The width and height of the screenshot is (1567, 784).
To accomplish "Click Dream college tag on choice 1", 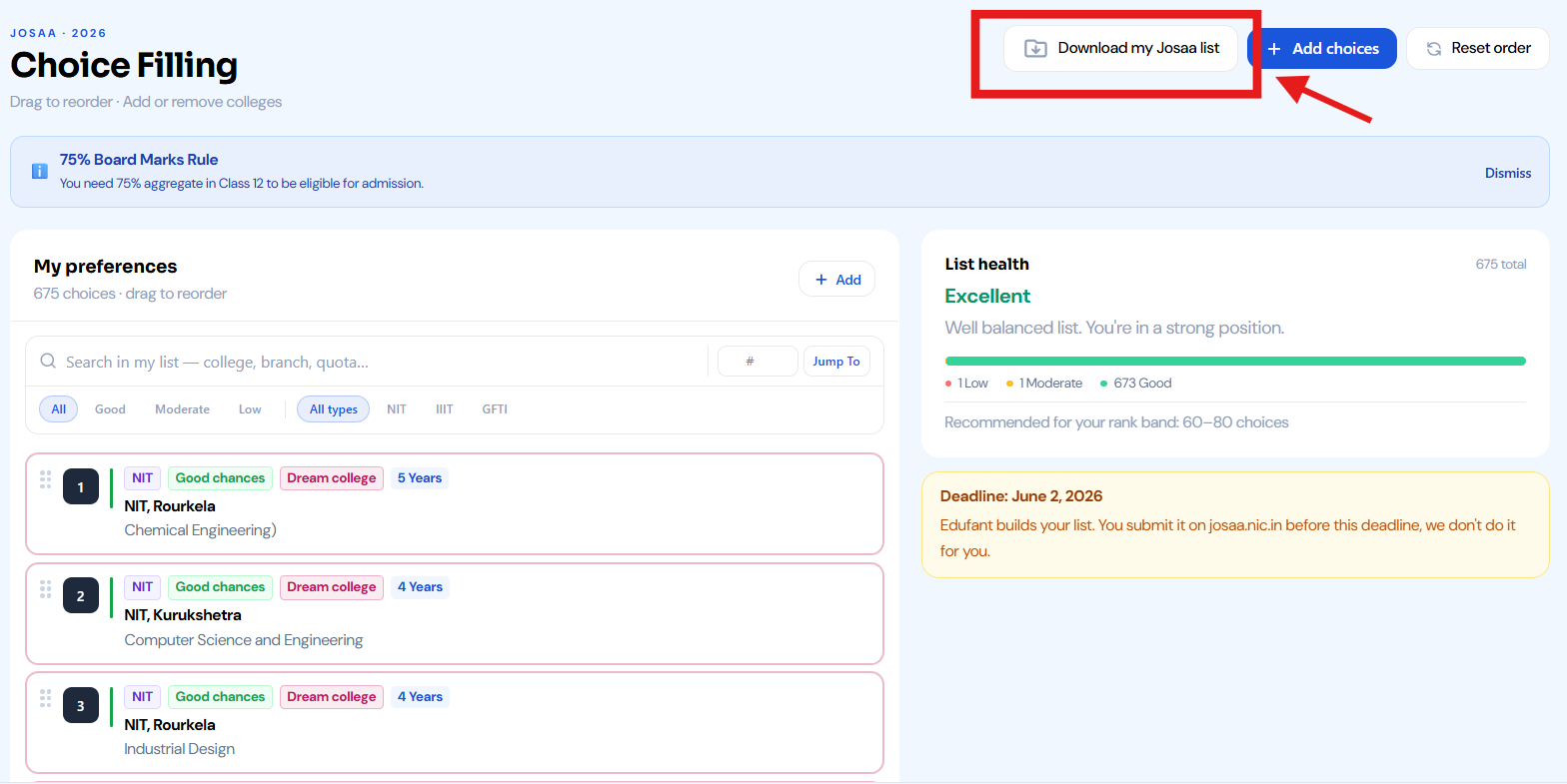I will 332,478.
